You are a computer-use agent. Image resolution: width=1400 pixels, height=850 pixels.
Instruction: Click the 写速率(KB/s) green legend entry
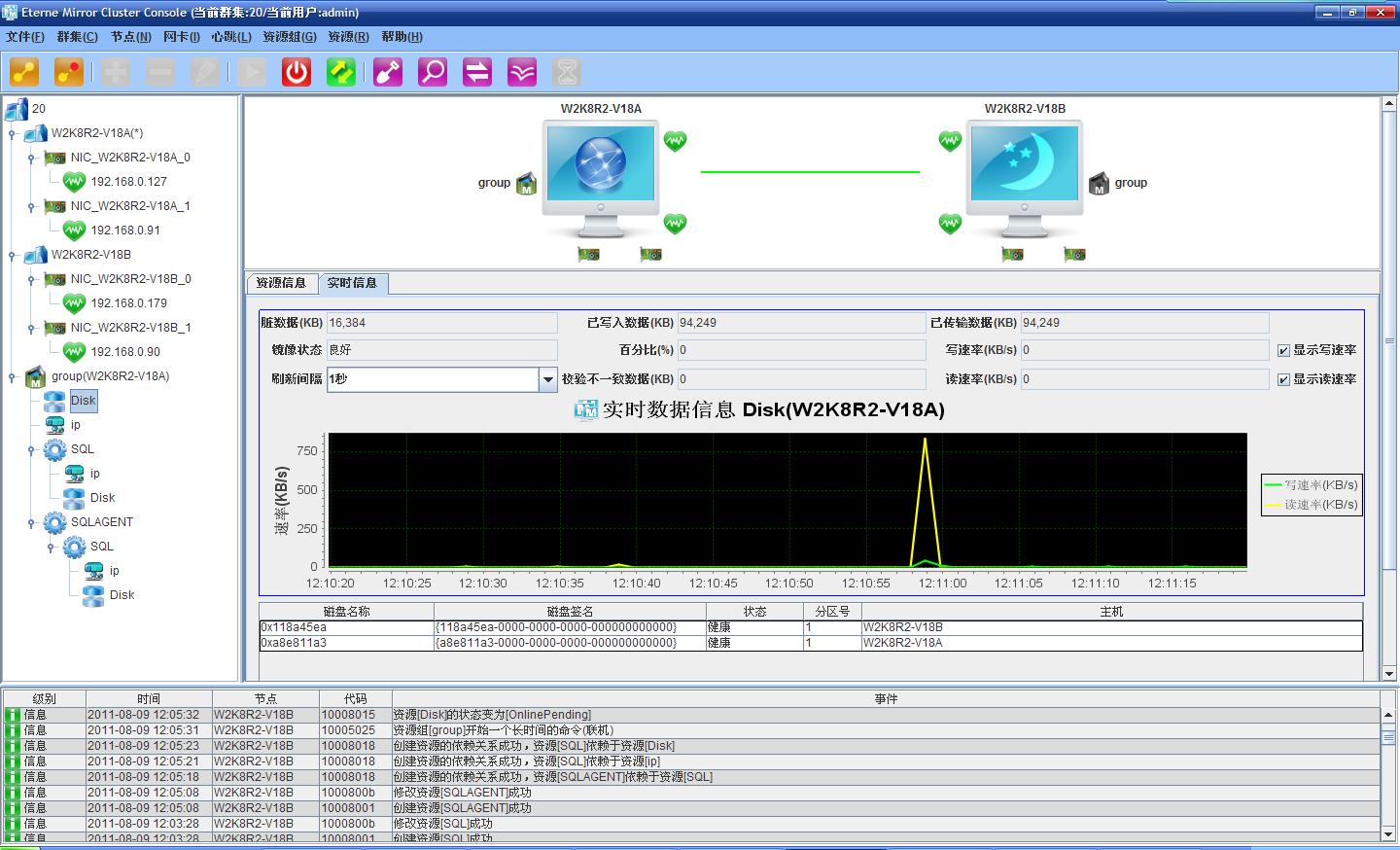tap(1310, 485)
